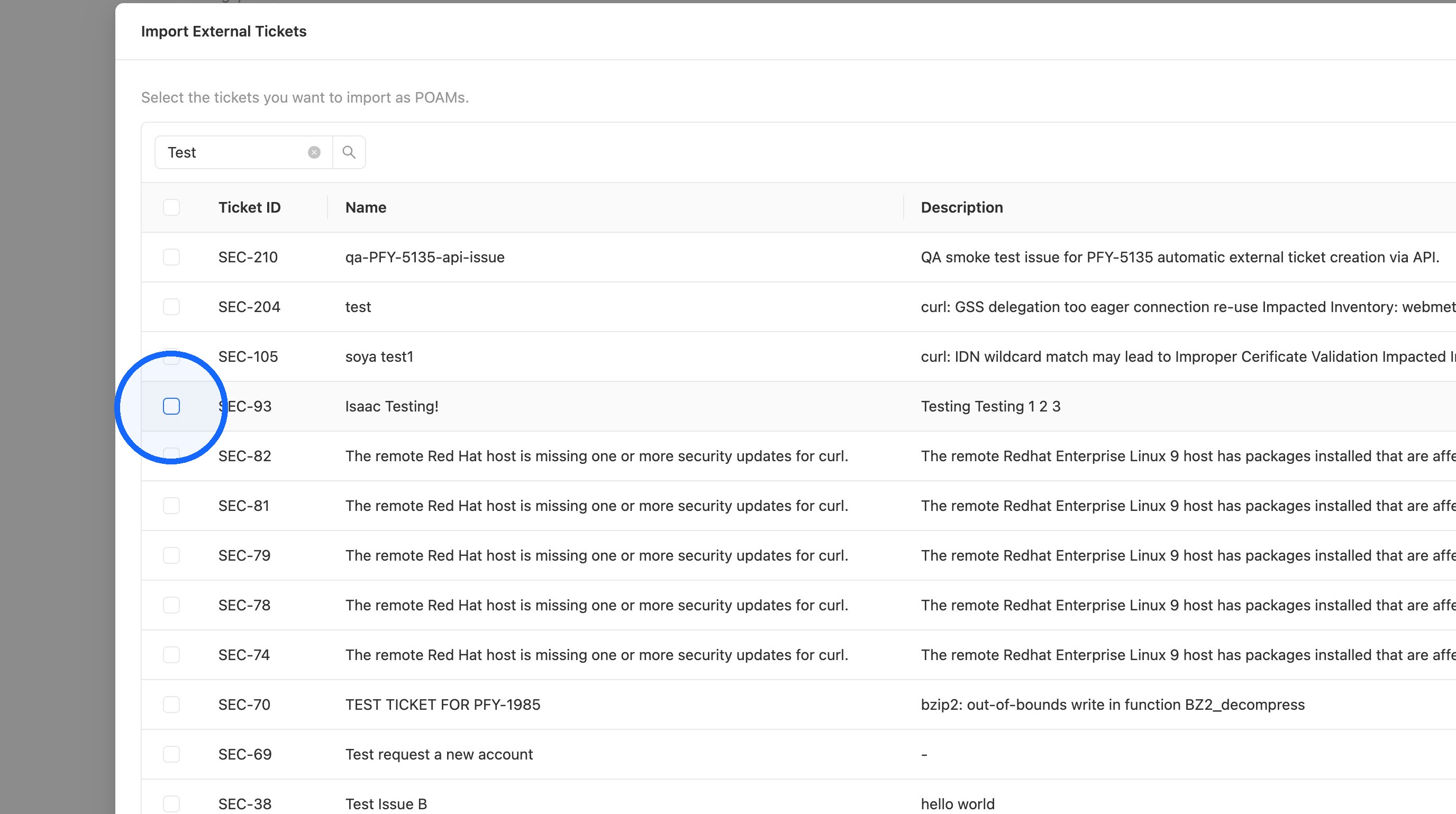Click the hello world description
The image size is (1456, 814).
[958, 804]
